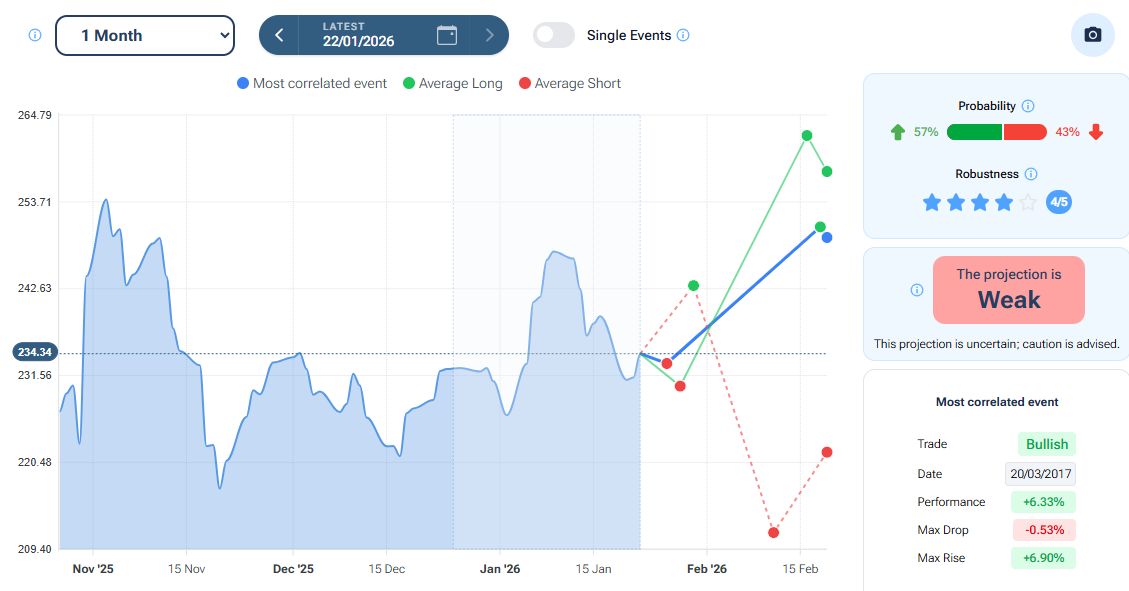Screen dimensions: 1129x591
Task: Click the 234.34 current price marker
Action: tap(36, 352)
